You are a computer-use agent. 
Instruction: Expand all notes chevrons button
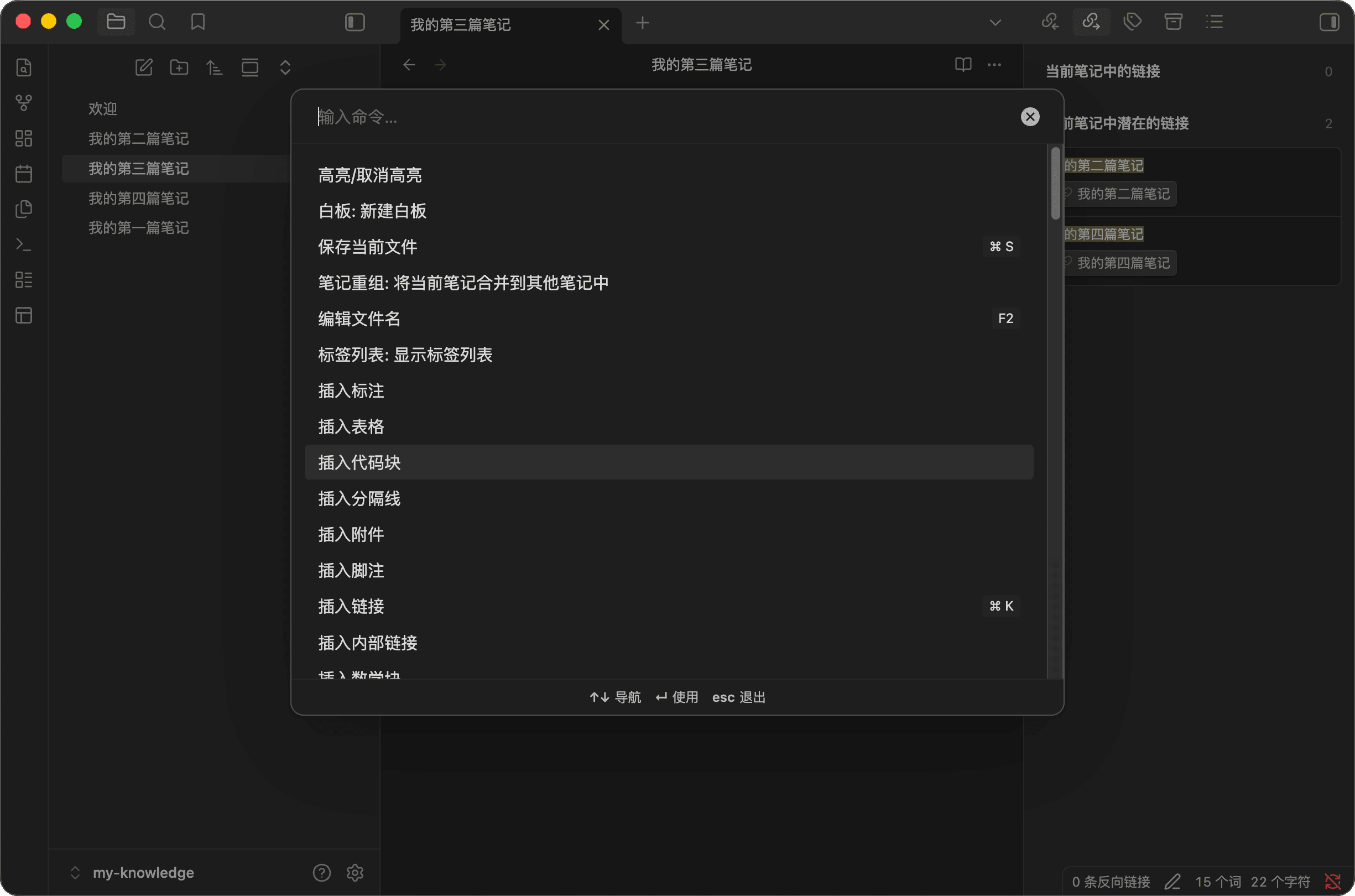(284, 67)
